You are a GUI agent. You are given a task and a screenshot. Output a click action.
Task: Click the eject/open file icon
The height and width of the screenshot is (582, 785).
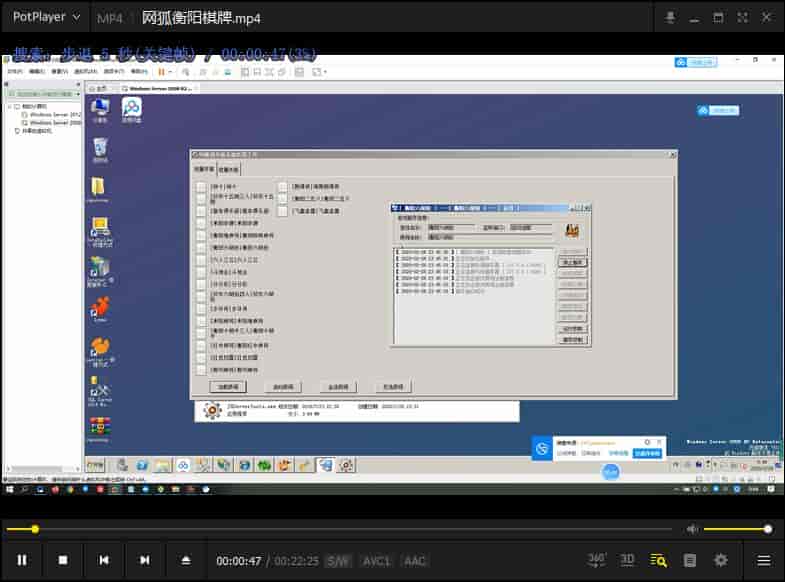(x=186, y=560)
